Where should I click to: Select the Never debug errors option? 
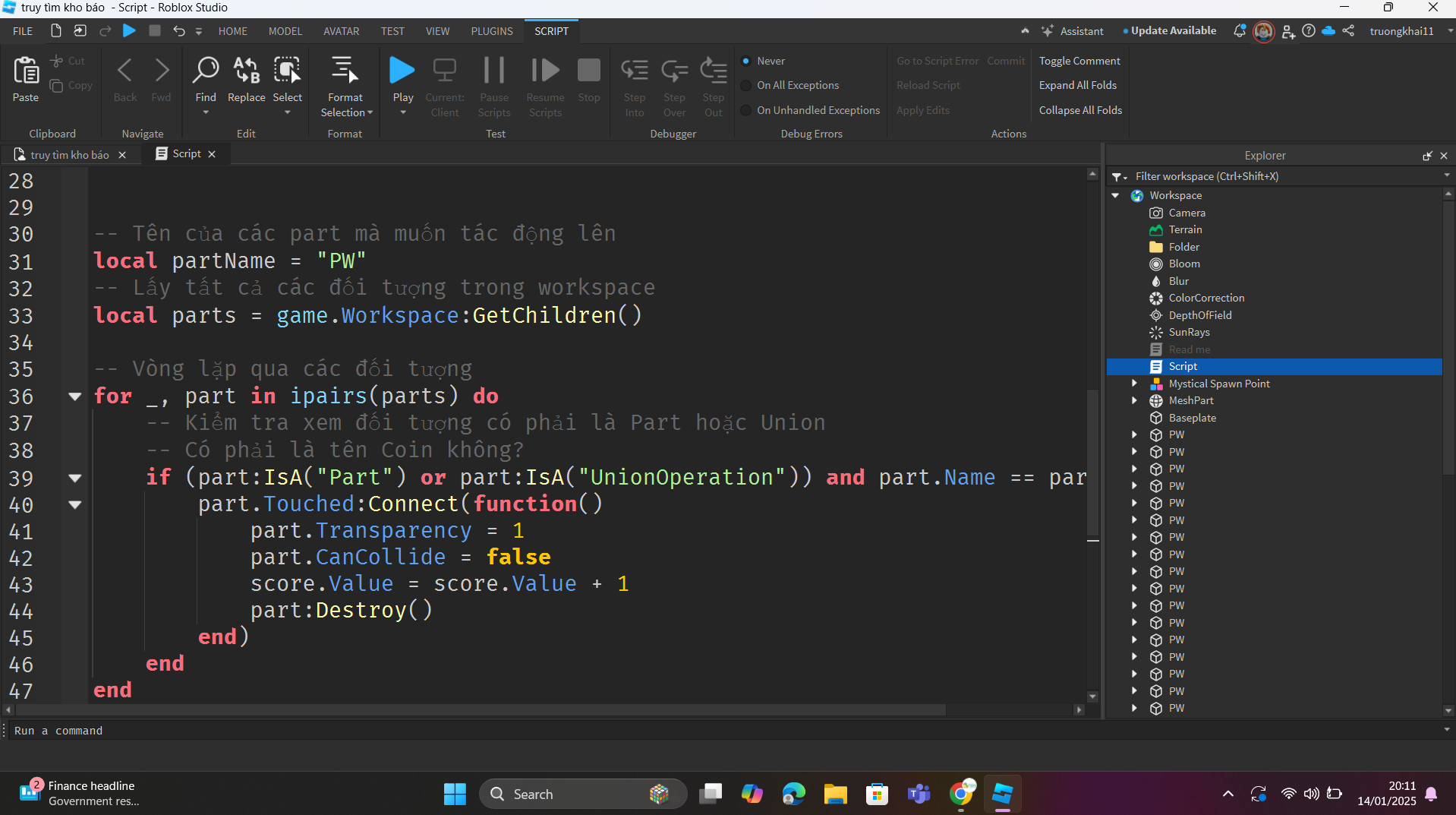click(746, 61)
